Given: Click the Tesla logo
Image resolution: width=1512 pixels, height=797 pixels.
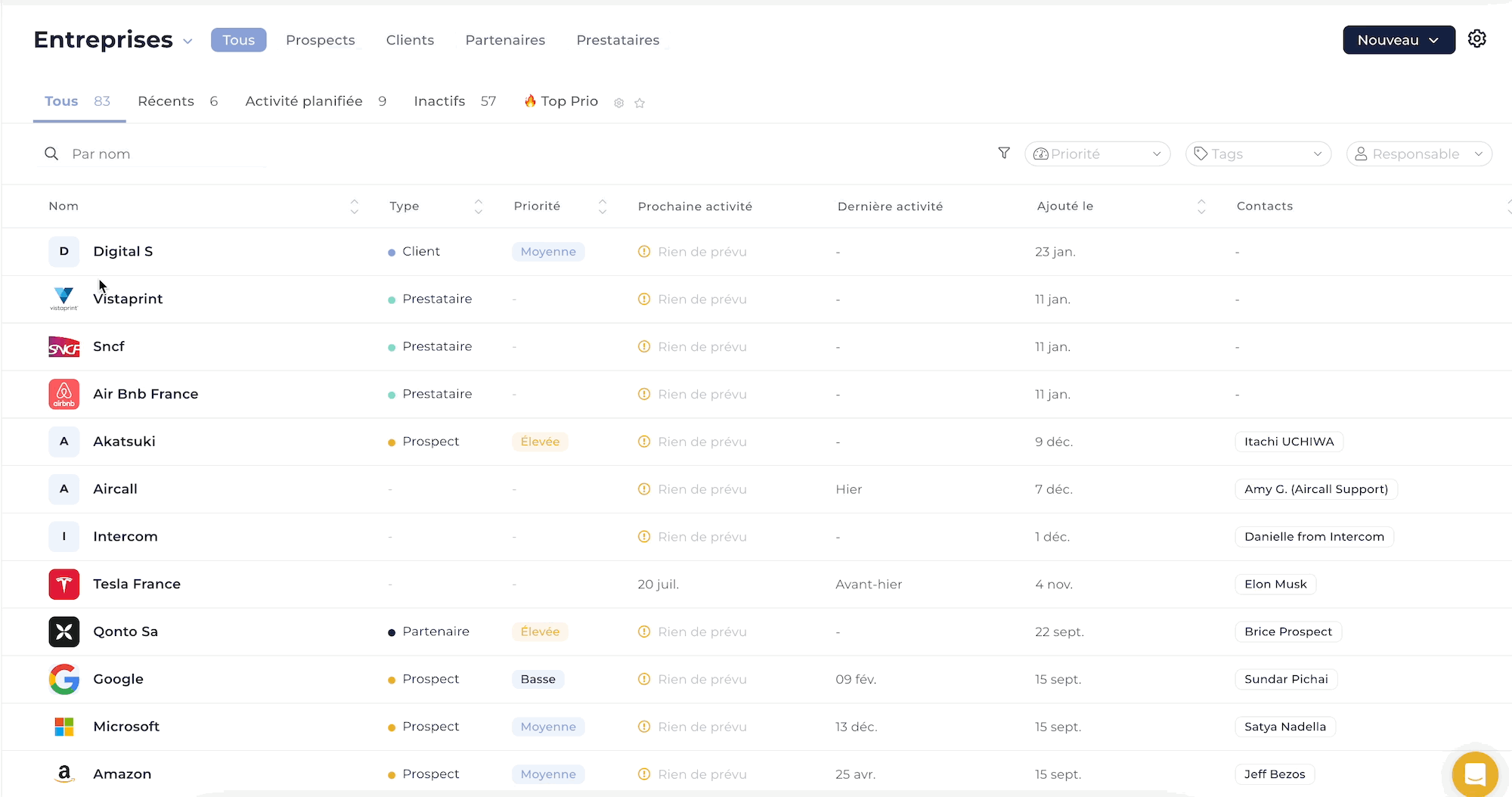Looking at the screenshot, I should (x=64, y=584).
